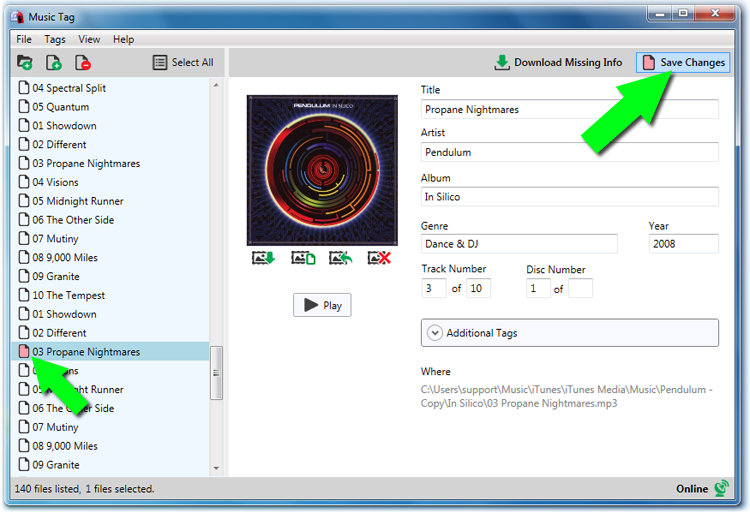750x513 pixels.
Task: Click the Disc Number field containing 1
Action: tap(538, 288)
